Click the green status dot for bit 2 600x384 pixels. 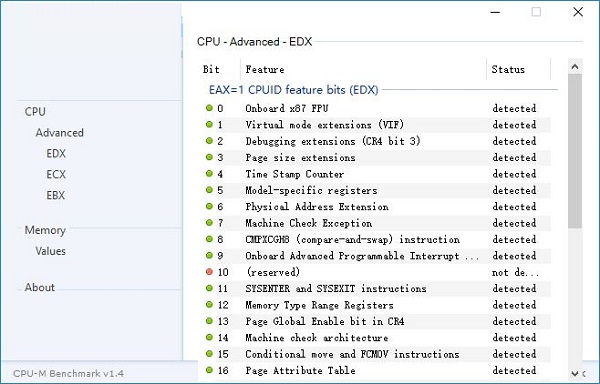coord(209,141)
